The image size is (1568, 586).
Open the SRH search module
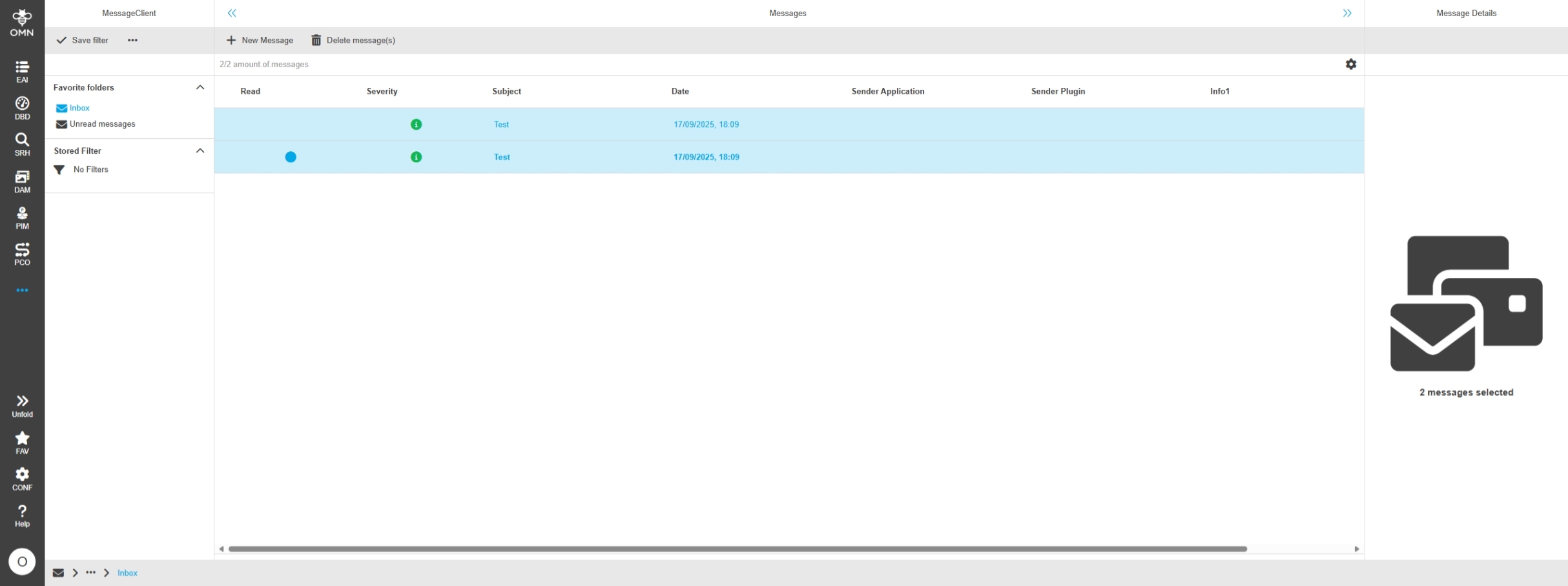tap(22, 144)
